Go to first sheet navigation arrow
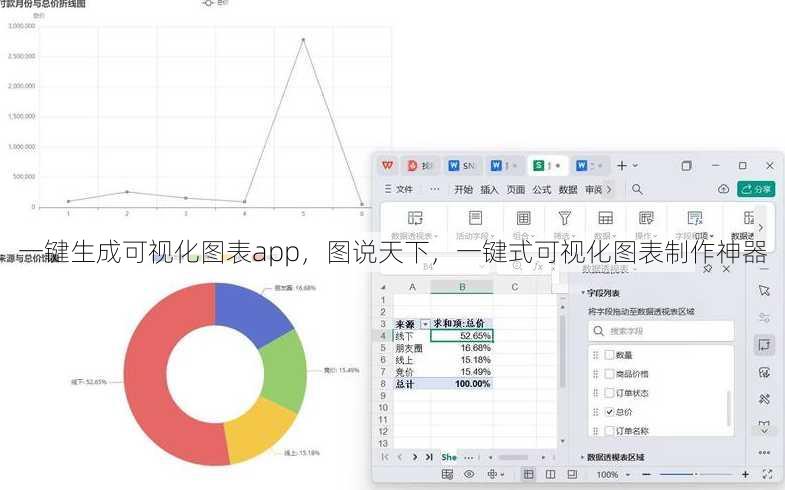The width and height of the screenshot is (785, 490). click(384, 457)
